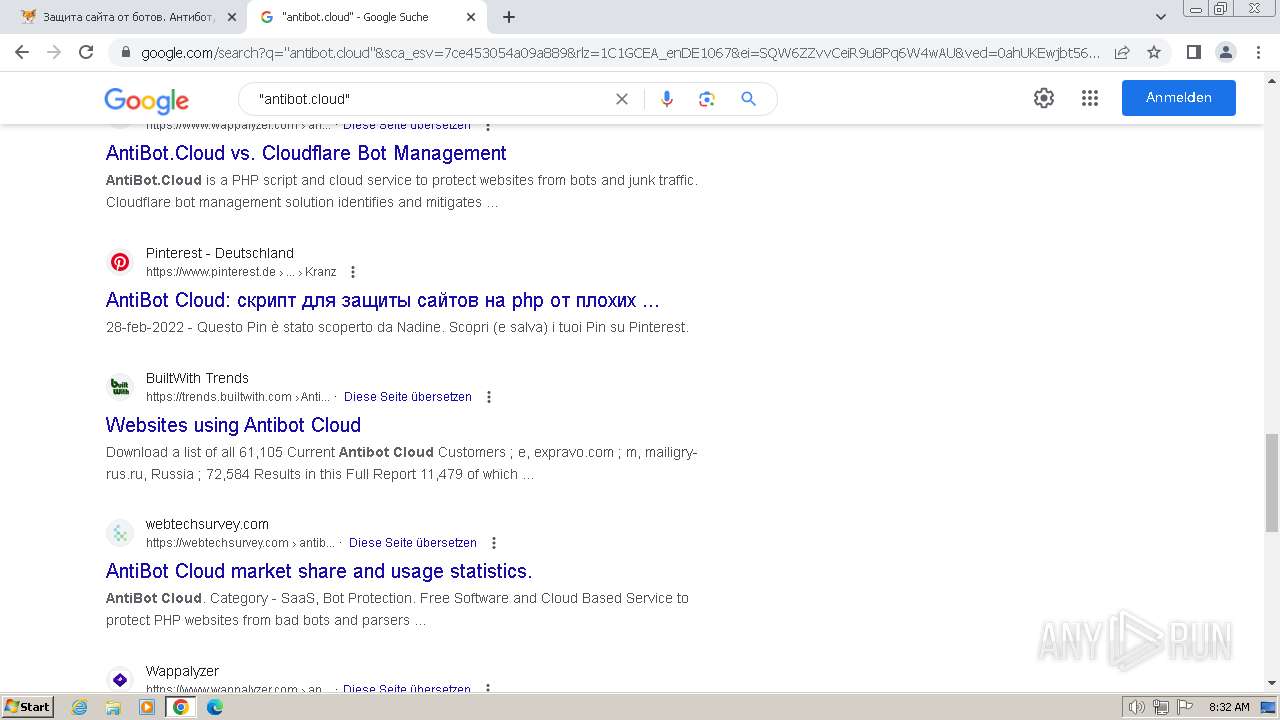The width and height of the screenshot is (1280, 720).
Task: Click the Pinterest favicon
Action: [x=120, y=262]
